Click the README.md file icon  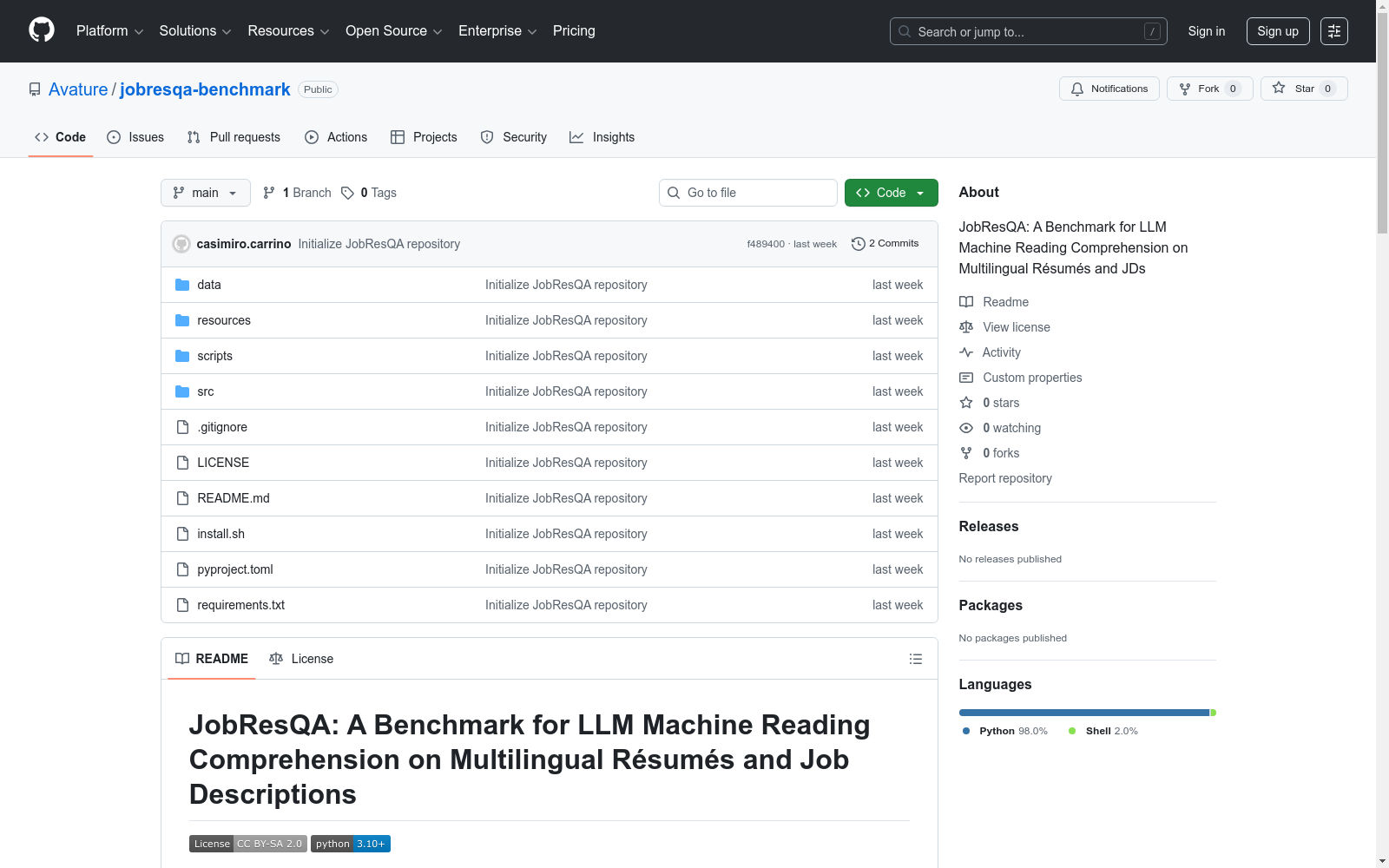click(182, 498)
